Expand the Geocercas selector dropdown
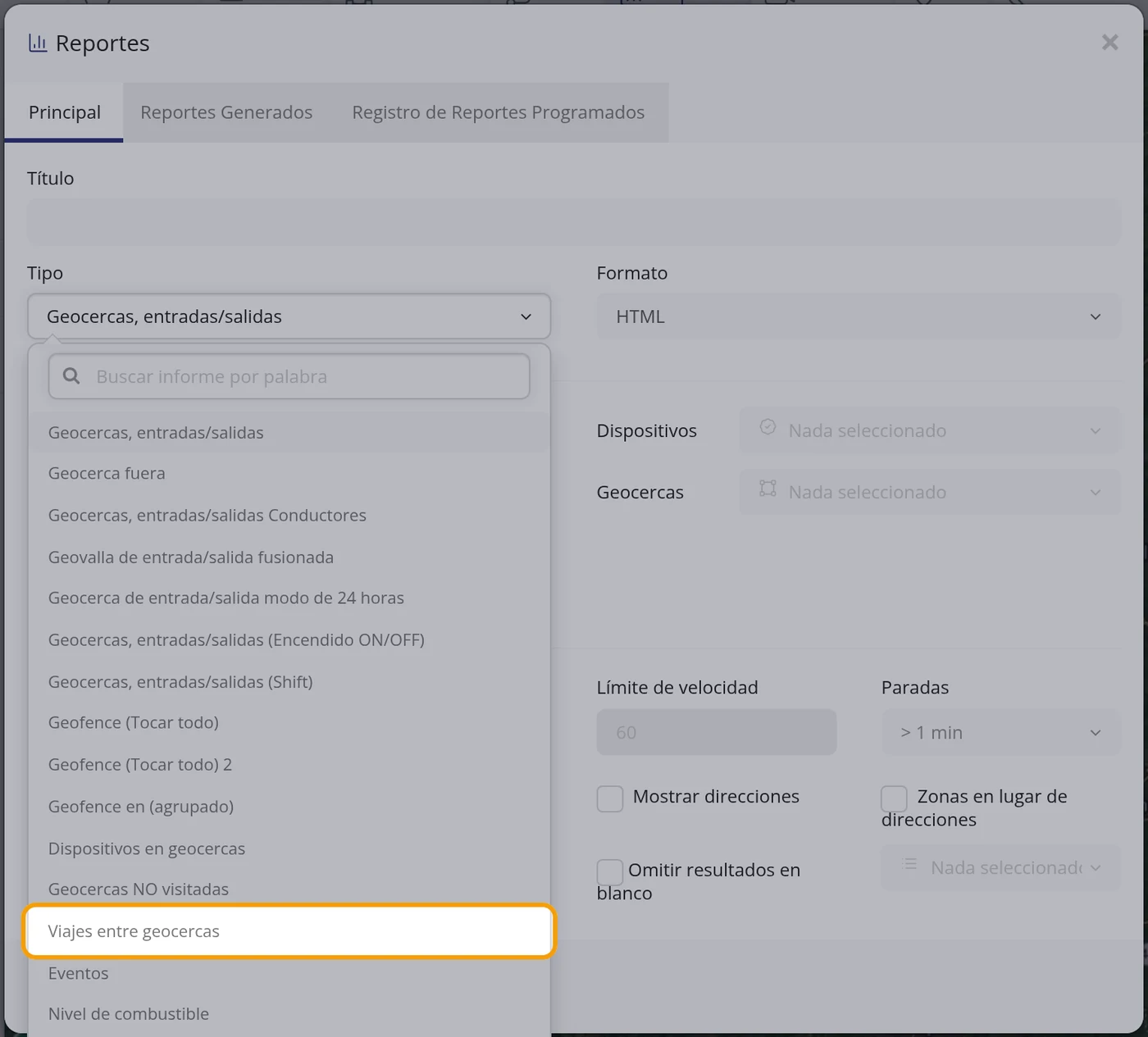Image resolution: width=1148 pixels, height=1037 pixels. coord(929,492)
